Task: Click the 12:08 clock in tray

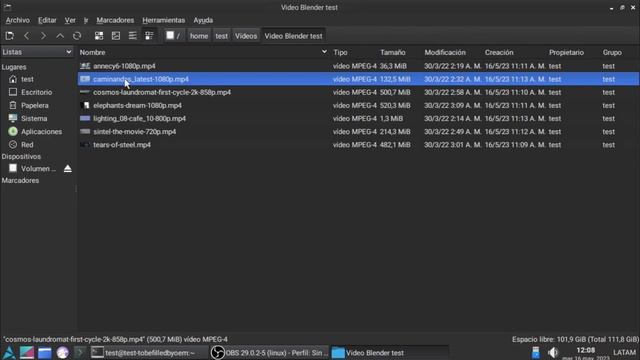Action: click(x=586, y=351)
